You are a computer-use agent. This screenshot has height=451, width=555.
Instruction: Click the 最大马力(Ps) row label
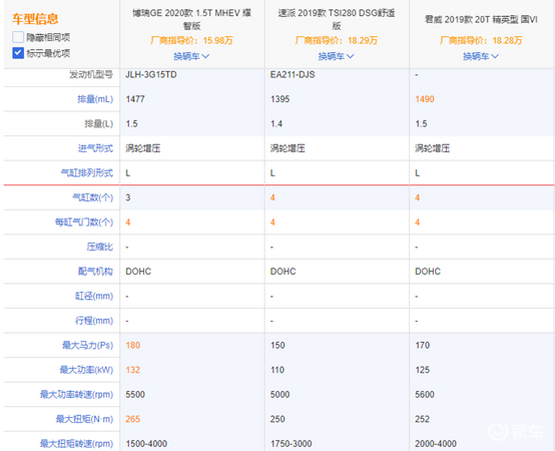88,345
